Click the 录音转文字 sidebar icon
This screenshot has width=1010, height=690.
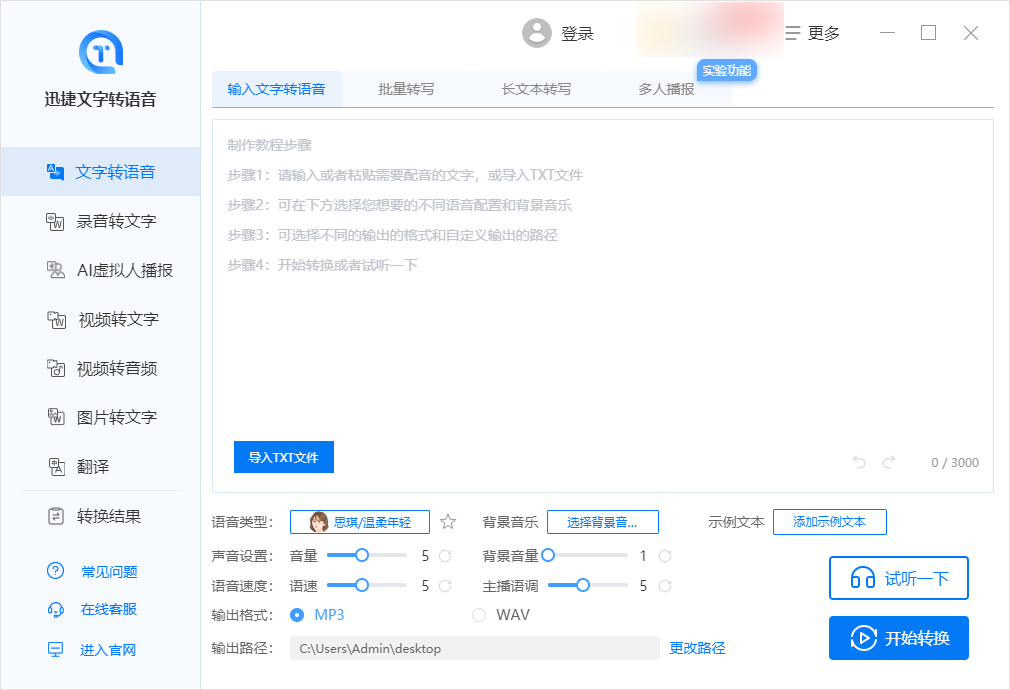click(55, 222)
